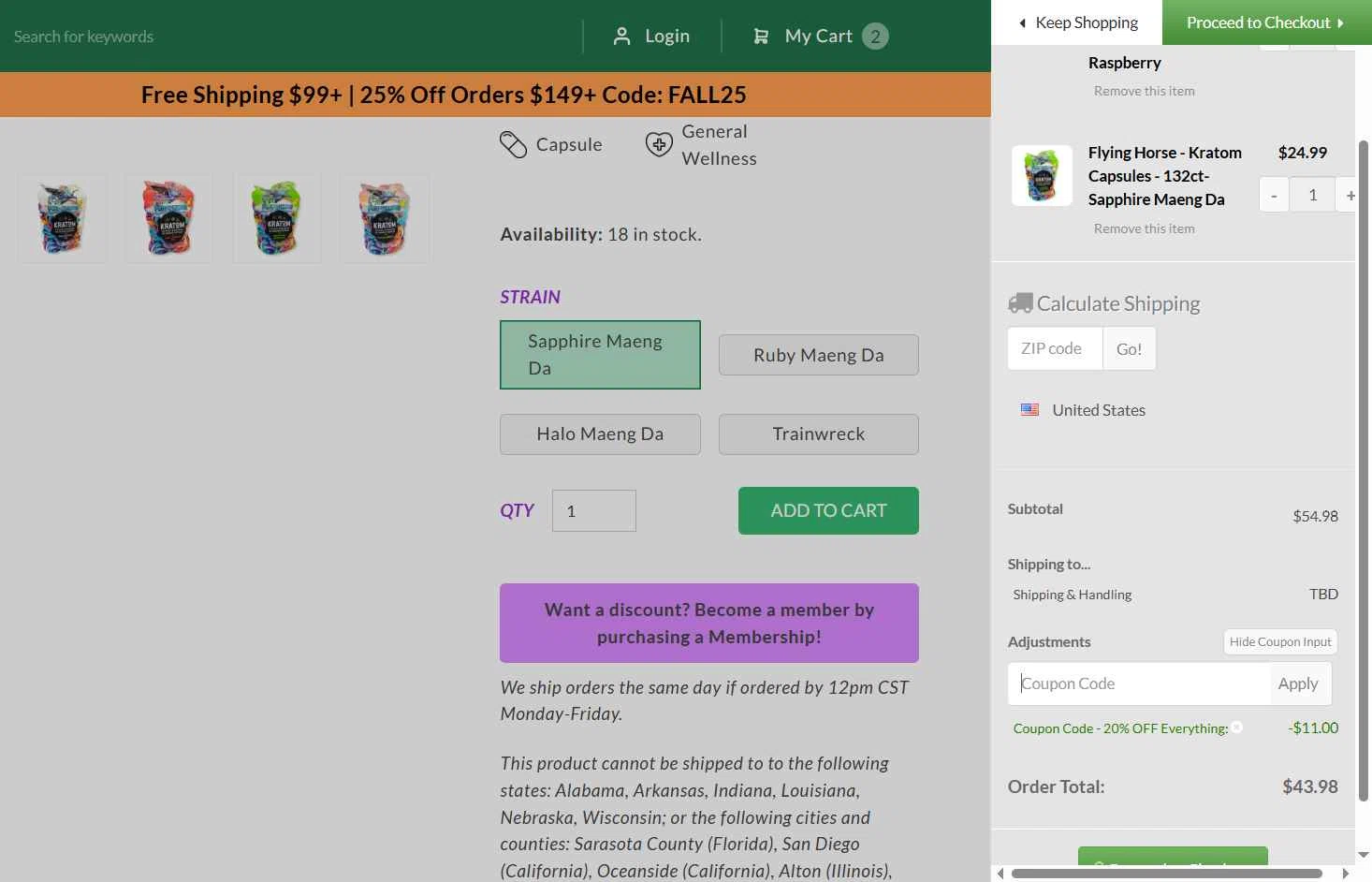This screenshot has width=1372, height=882.
Task: Click the My Cart shopping cart icon
Action: (x=761, y=37)
